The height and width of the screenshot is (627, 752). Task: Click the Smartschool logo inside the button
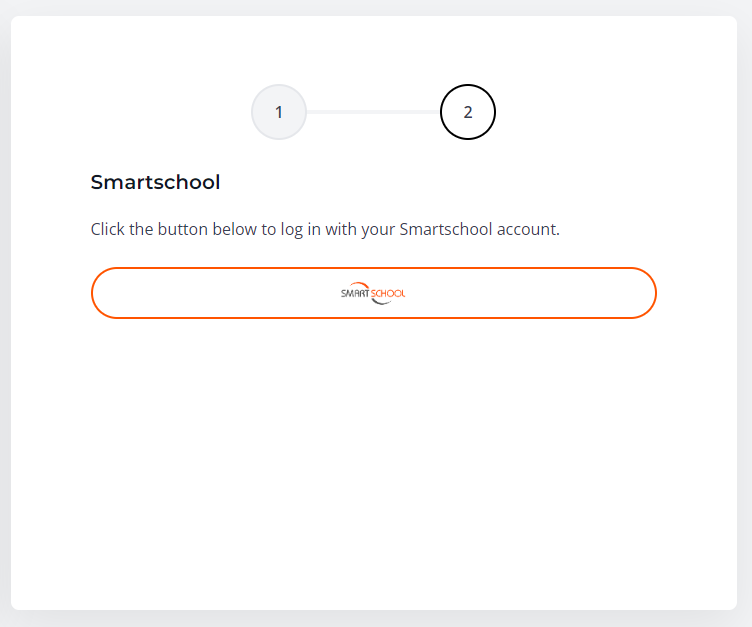[373, 293]
